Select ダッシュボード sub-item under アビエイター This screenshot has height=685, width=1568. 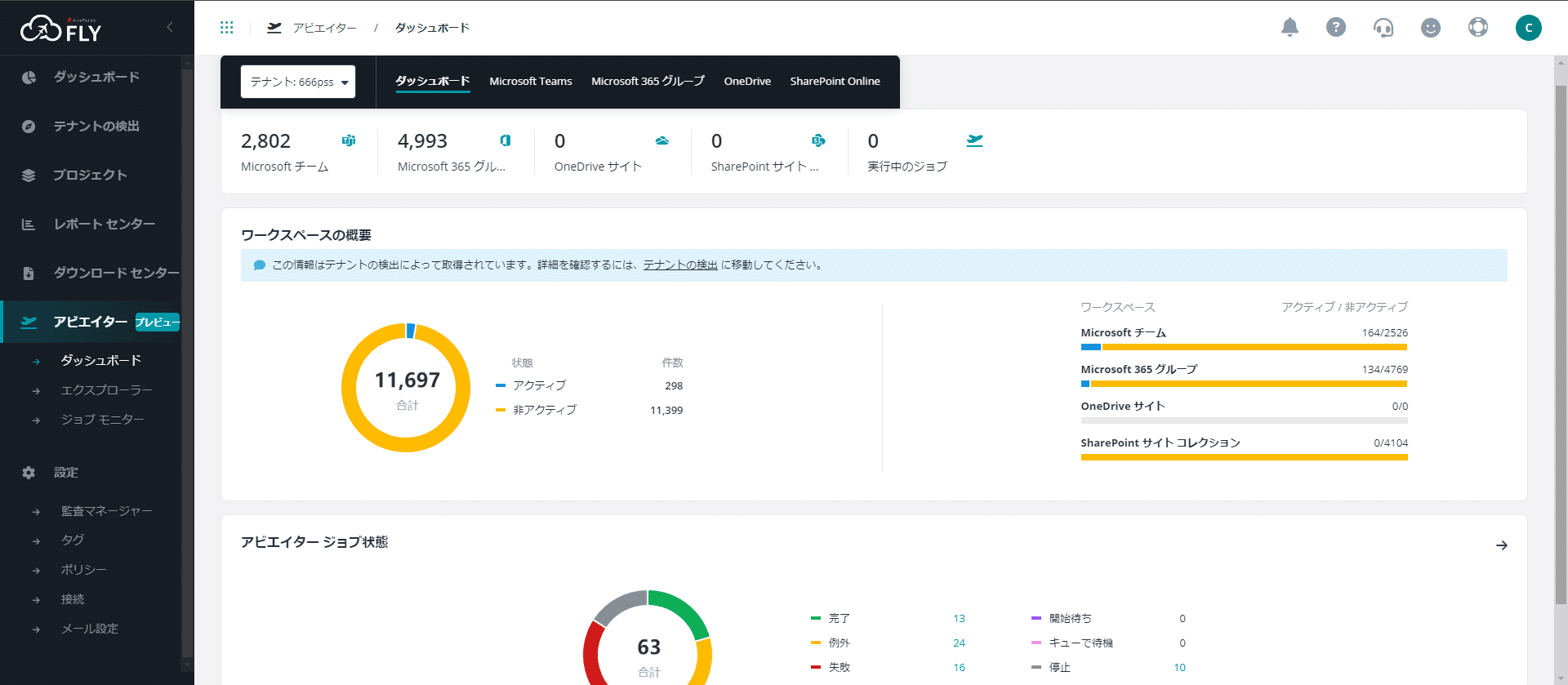point(100,360)
